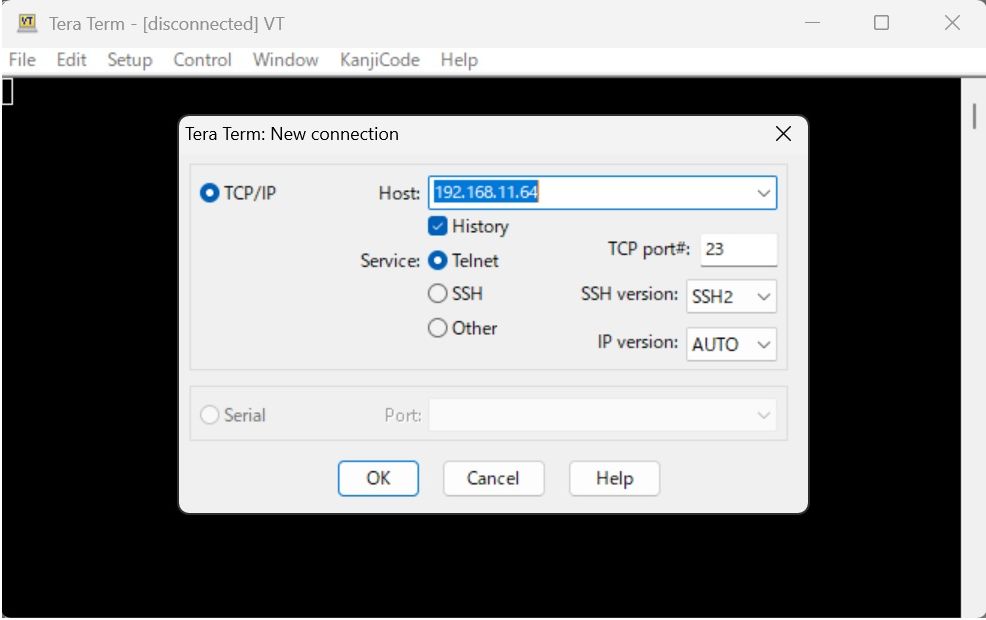The image size is (986, 620).
Task: Choose the Telnet service option
Action: pyautogui.click(x=437, y=260)
